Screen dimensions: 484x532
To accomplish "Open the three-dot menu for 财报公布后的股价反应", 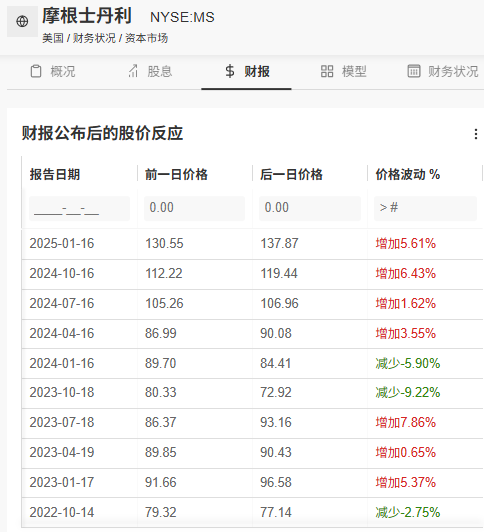I will point(476,134).
